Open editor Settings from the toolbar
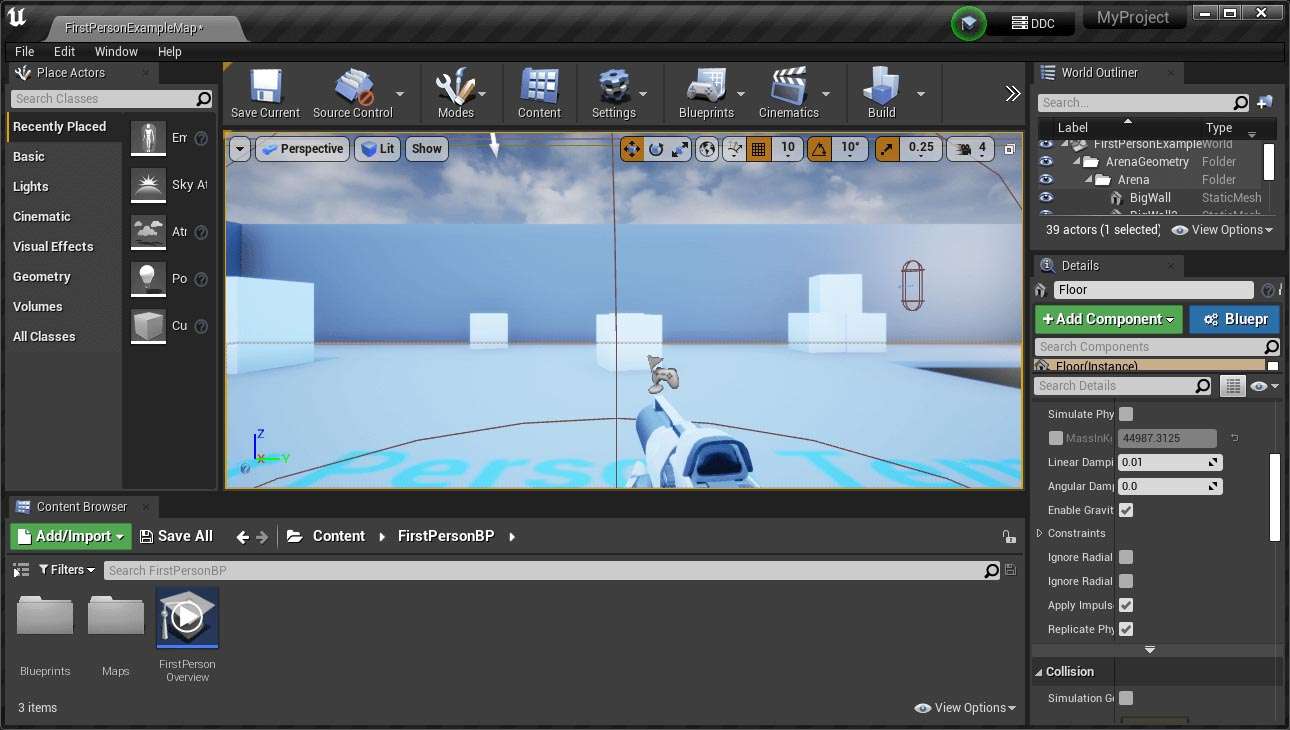 (613, 88)
